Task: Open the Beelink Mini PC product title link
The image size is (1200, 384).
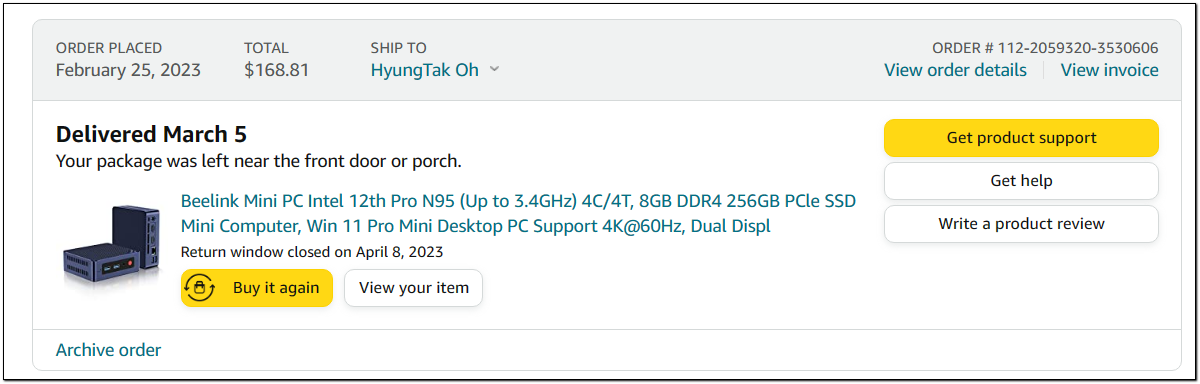Action: pyautogui.click(x=518, y=214)
